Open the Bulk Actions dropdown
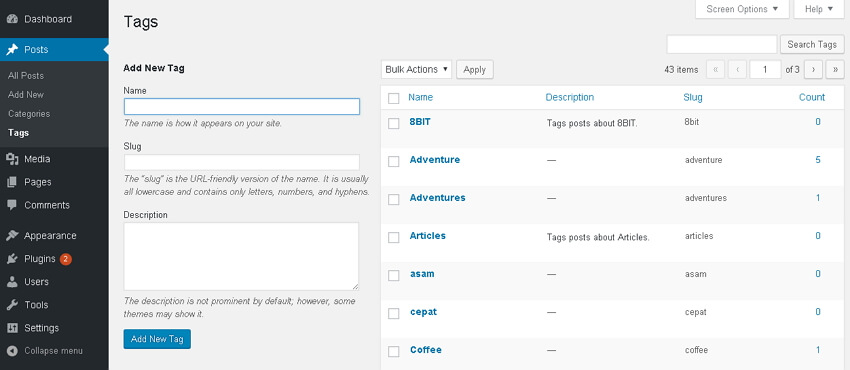Image resolution: width=850 pixels, height=370 pixels. coord(416,69)
